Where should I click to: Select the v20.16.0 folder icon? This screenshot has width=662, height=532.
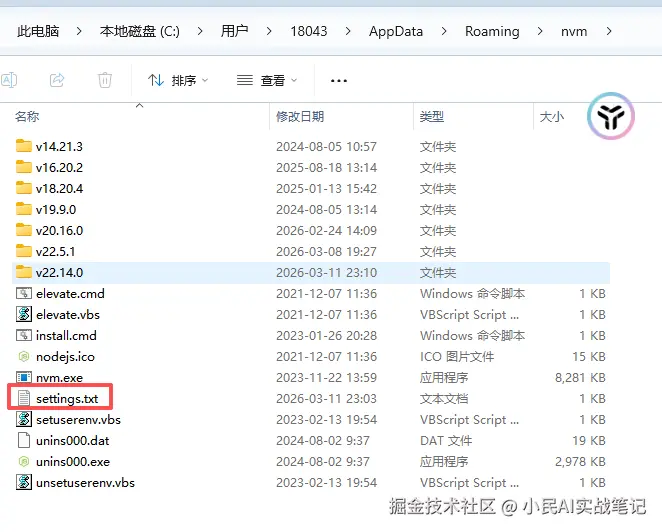24,230
